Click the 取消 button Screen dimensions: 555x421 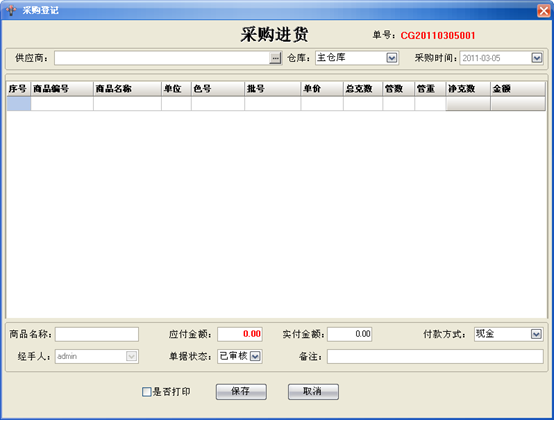click(313, 392)
